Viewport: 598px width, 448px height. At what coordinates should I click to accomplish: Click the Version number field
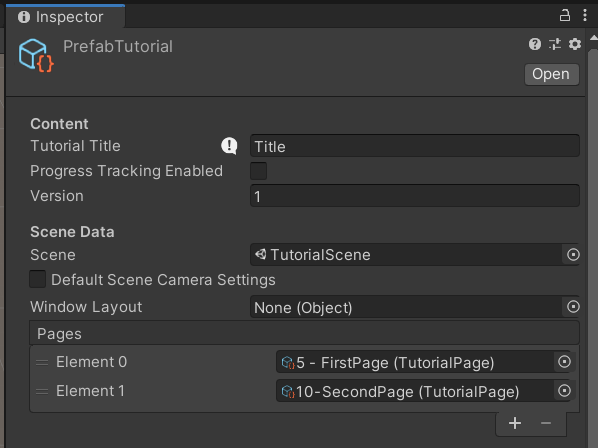pos(415,196)
